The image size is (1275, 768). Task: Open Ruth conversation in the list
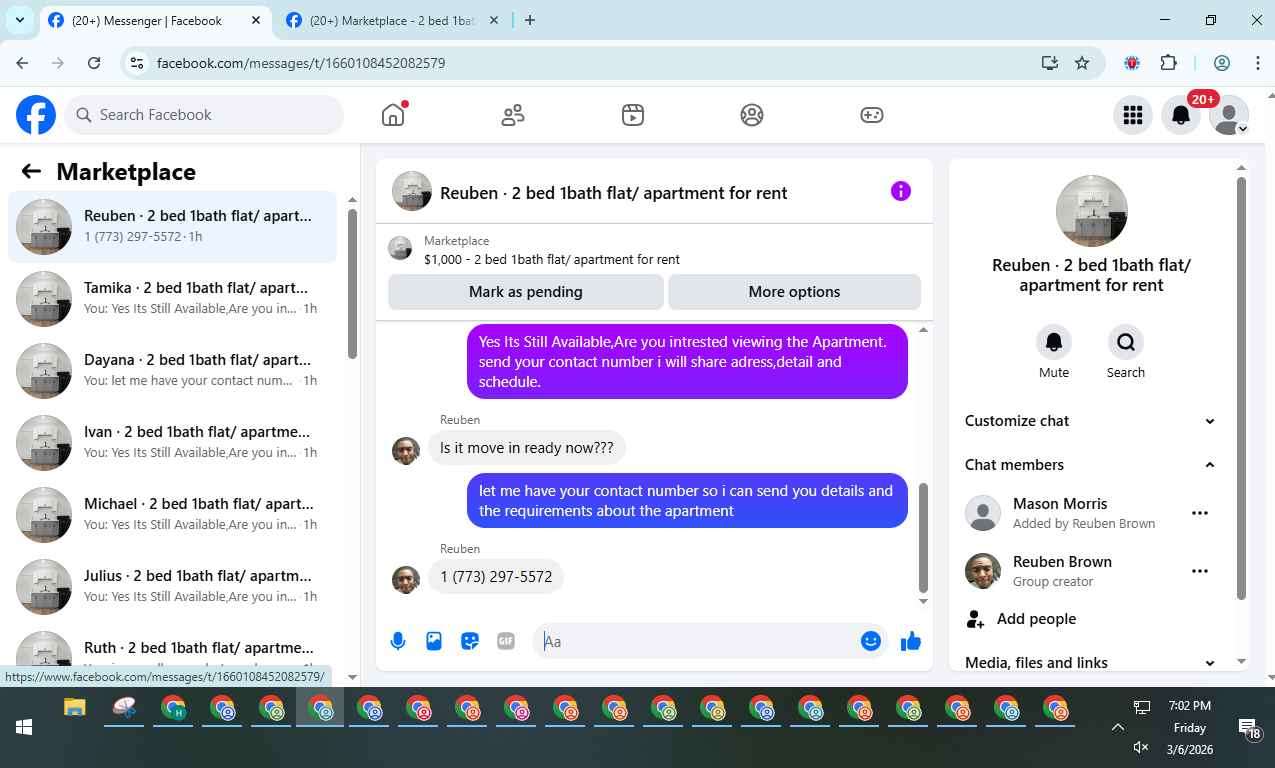click(172, 650)
